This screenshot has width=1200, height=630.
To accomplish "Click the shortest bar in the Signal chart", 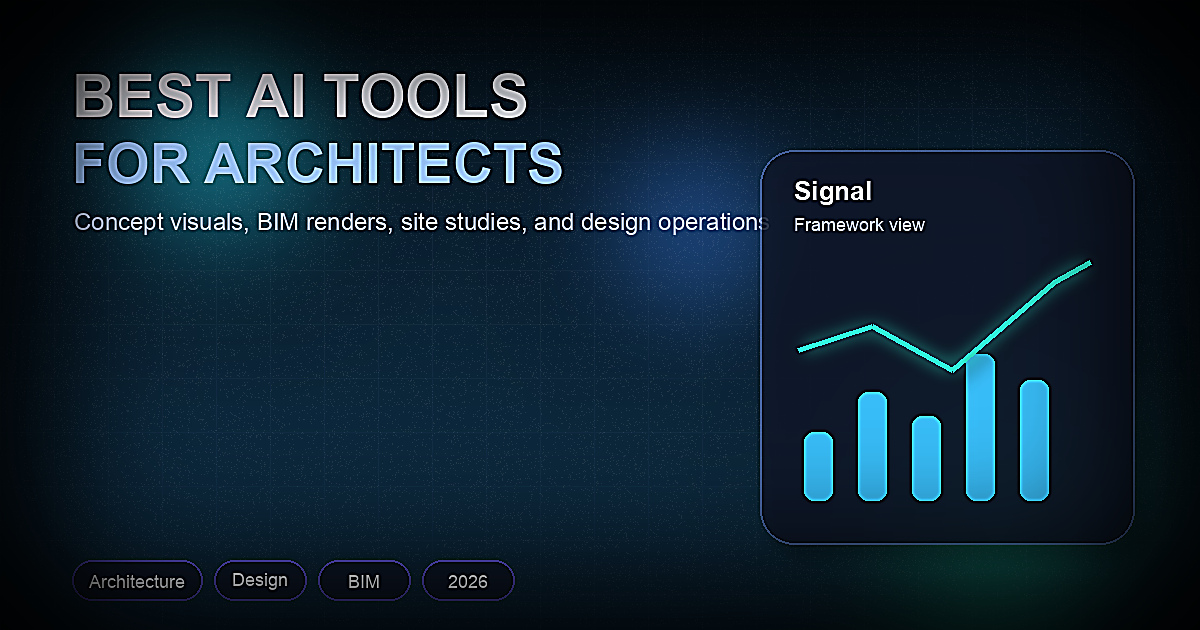I will [x=818, y=466].
